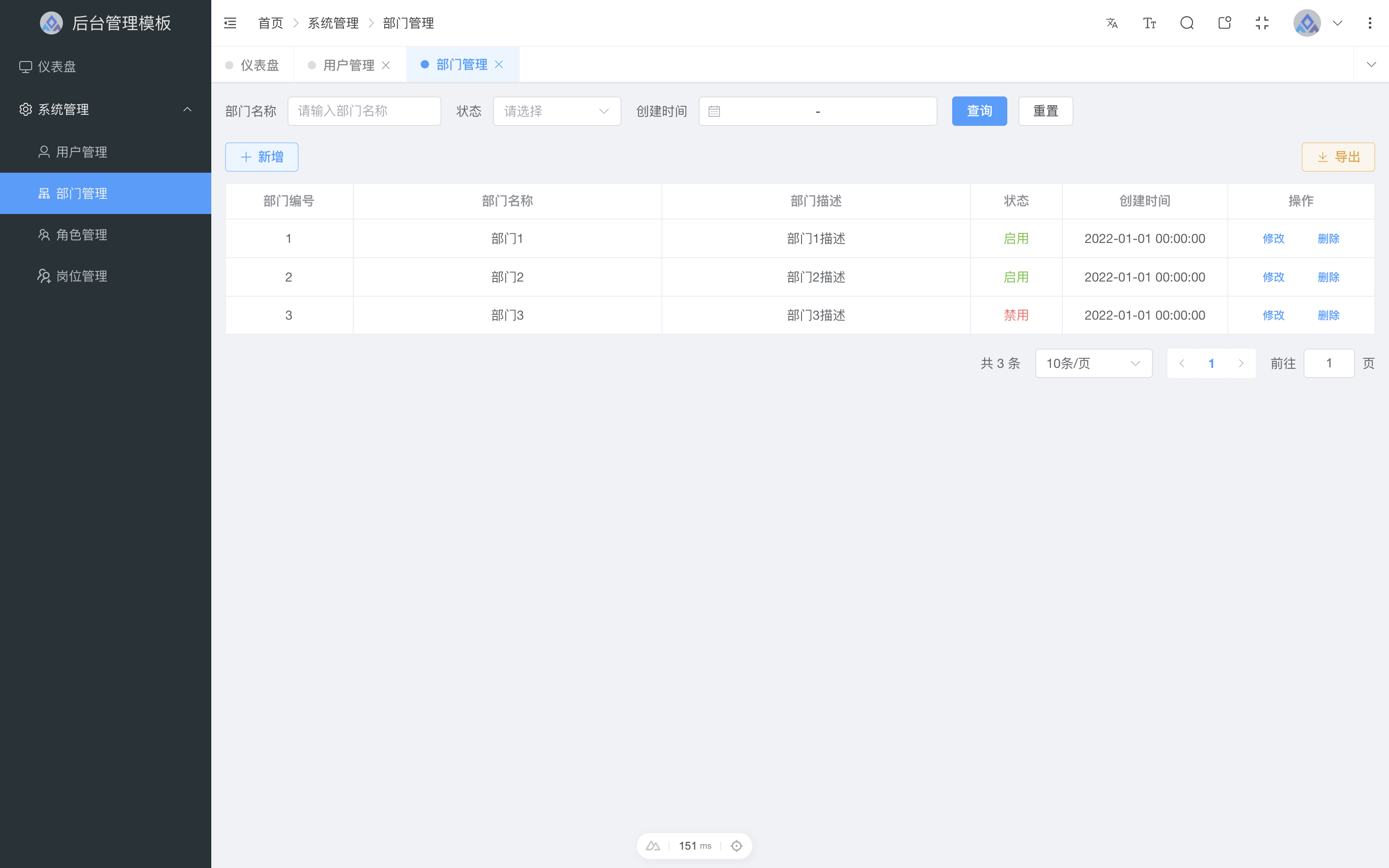The height and width of the screenshot is (868, 1389).
Task: Exit fullscreen via the compress icon
Action: pos(1262,23)
